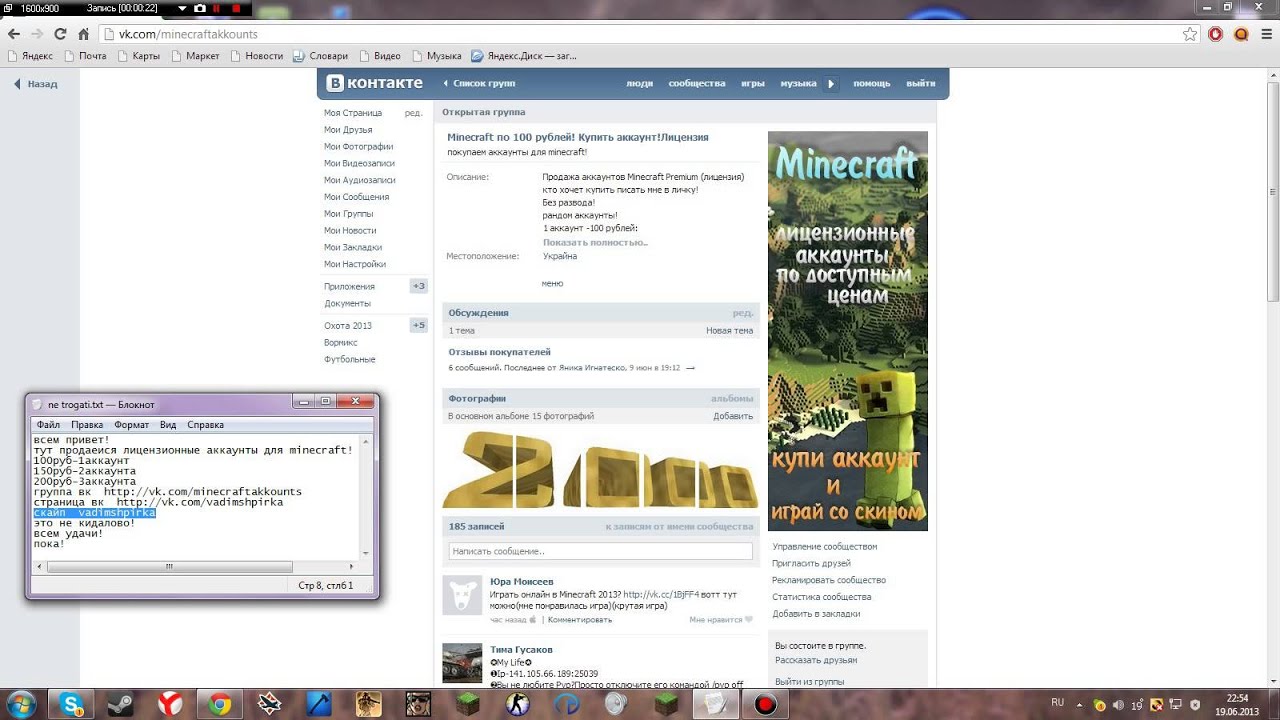Pause the screen recording

216,7
